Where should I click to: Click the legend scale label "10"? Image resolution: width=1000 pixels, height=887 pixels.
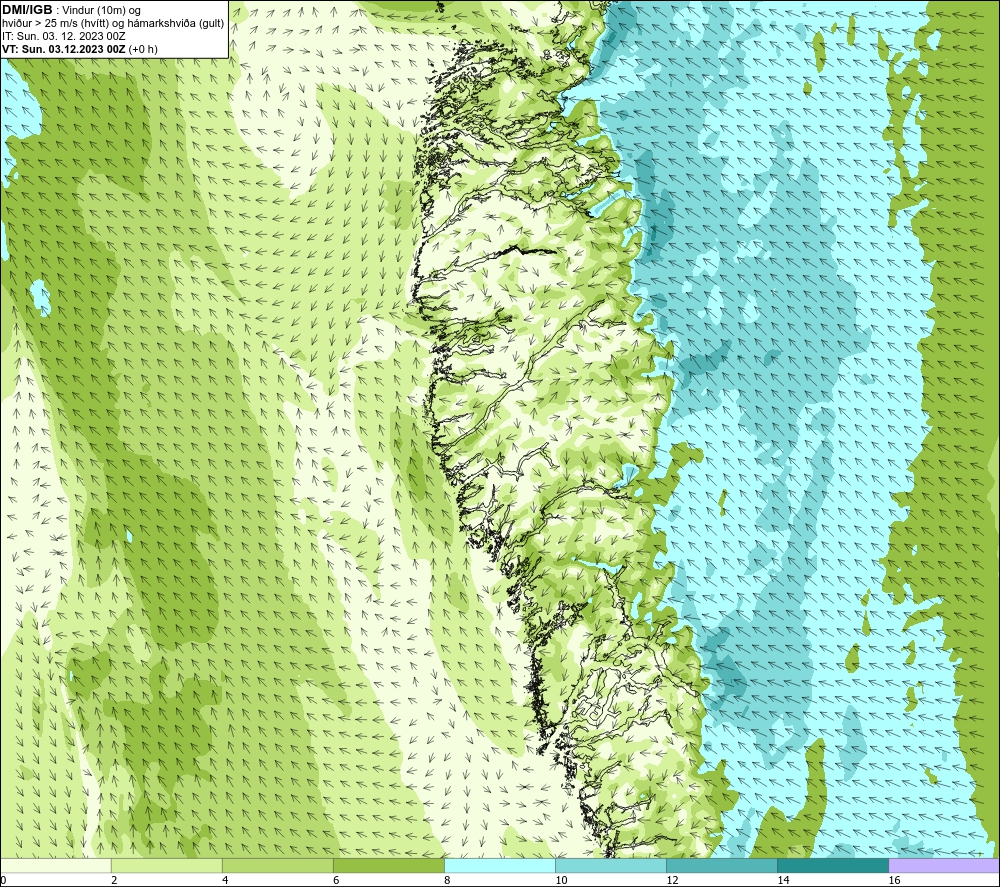tap(561, 881)
